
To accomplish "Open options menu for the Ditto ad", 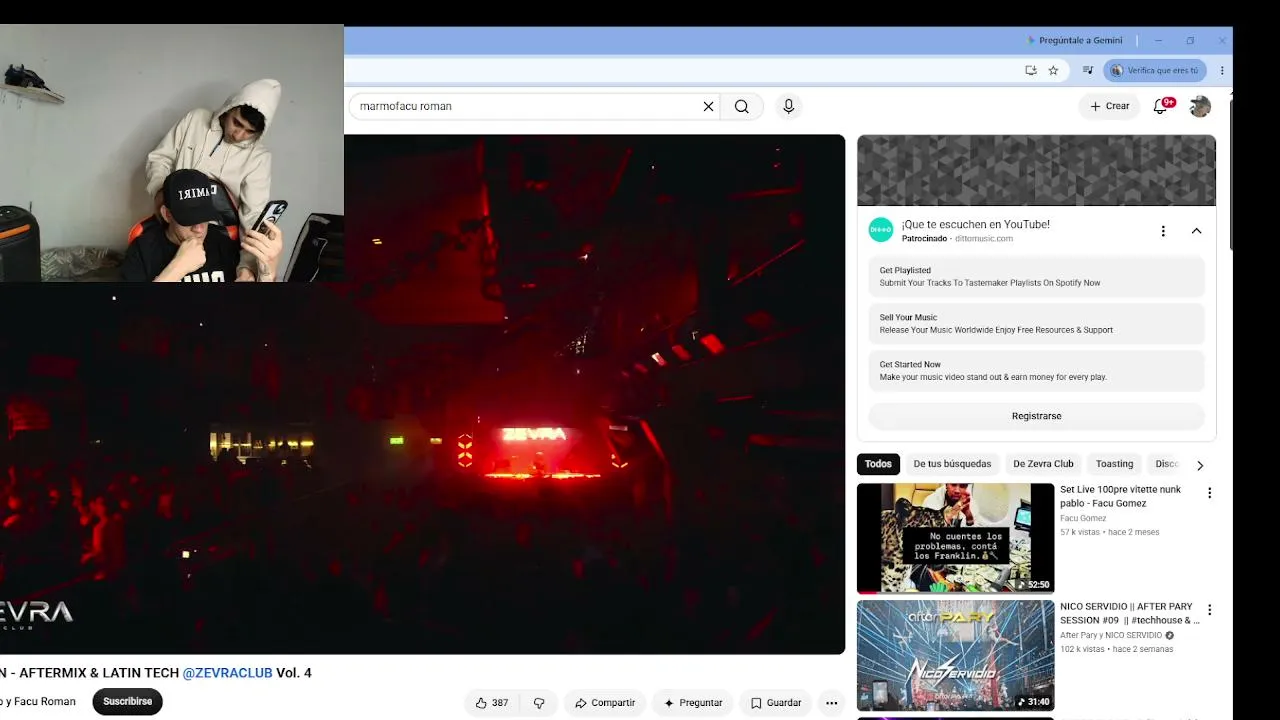I will point(1163,231).
